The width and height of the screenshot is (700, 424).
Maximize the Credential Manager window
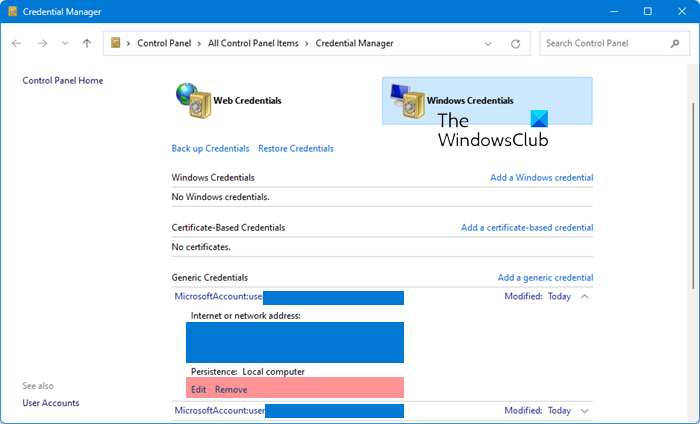click(x=648, y=12)
